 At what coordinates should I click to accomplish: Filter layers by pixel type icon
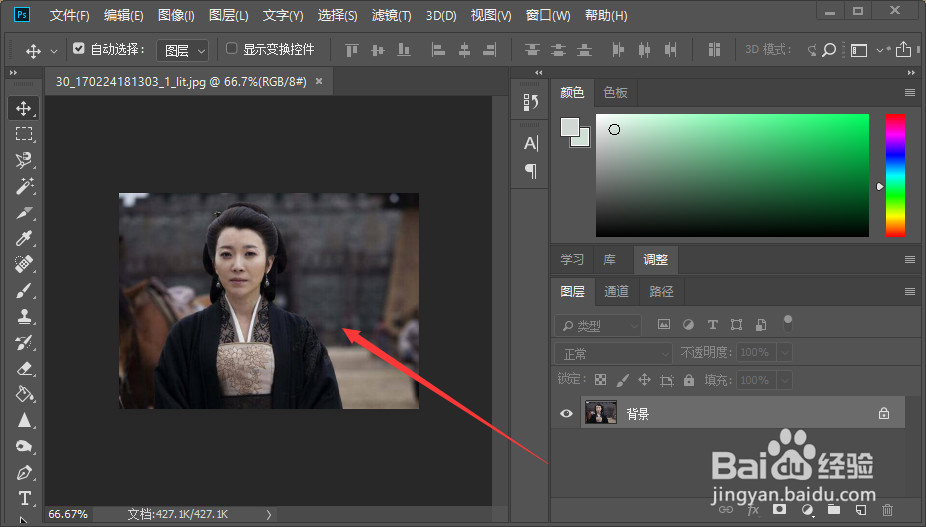(x=664, y=324)
